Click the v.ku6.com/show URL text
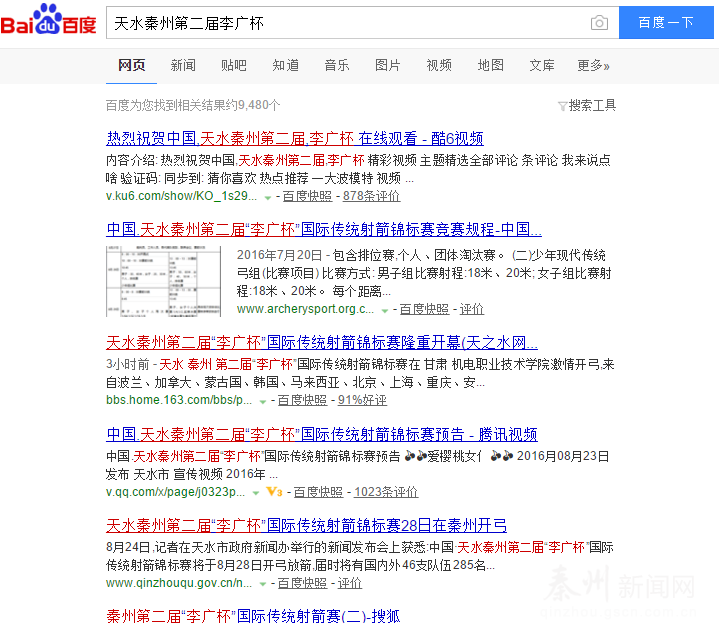 click(x=181, y=196)
